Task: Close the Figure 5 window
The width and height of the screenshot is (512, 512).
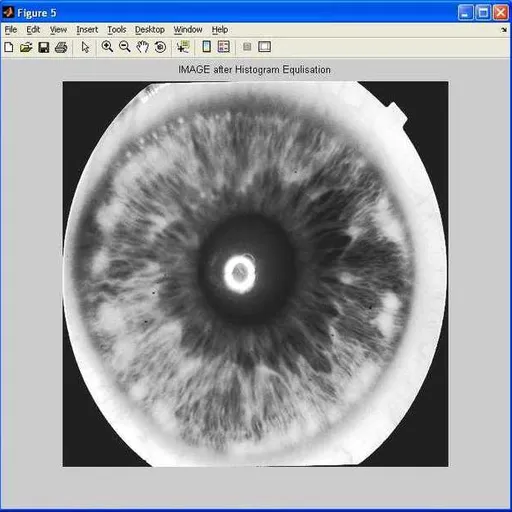Action: pyautogui.click(x=501, y=13)
